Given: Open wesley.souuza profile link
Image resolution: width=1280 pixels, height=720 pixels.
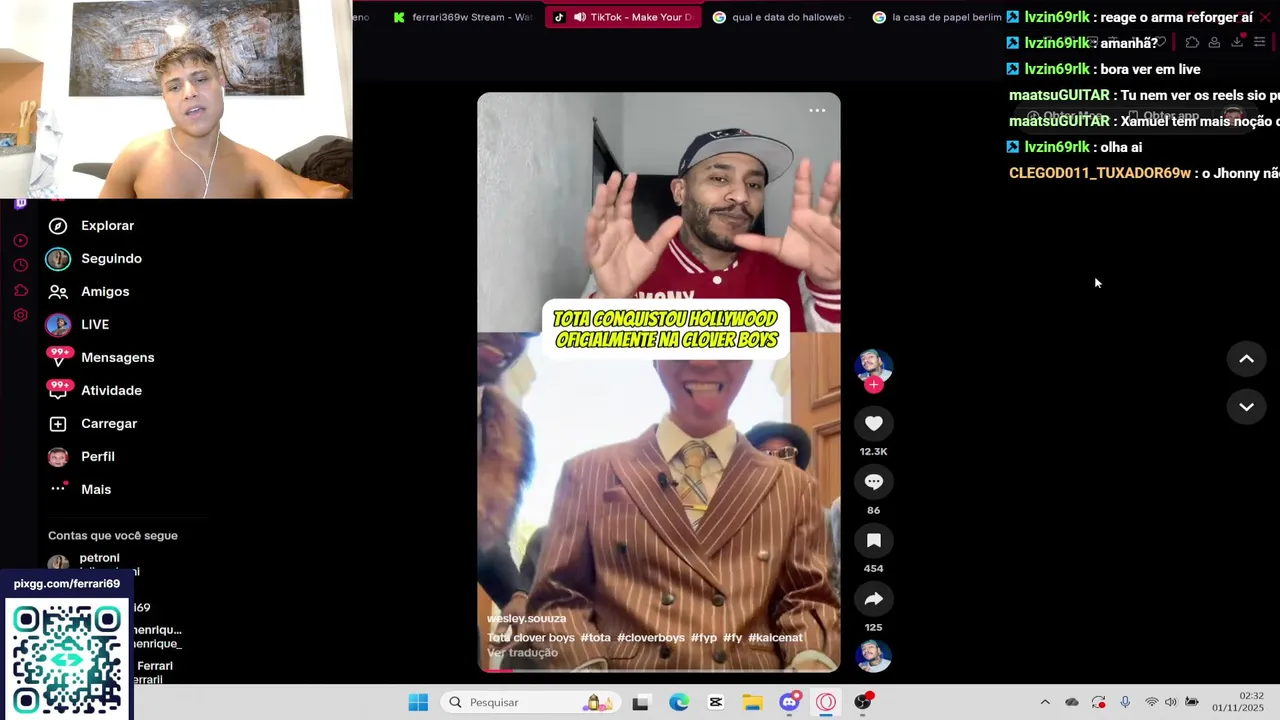Looking at the screenshot, I should coord(526,619).
